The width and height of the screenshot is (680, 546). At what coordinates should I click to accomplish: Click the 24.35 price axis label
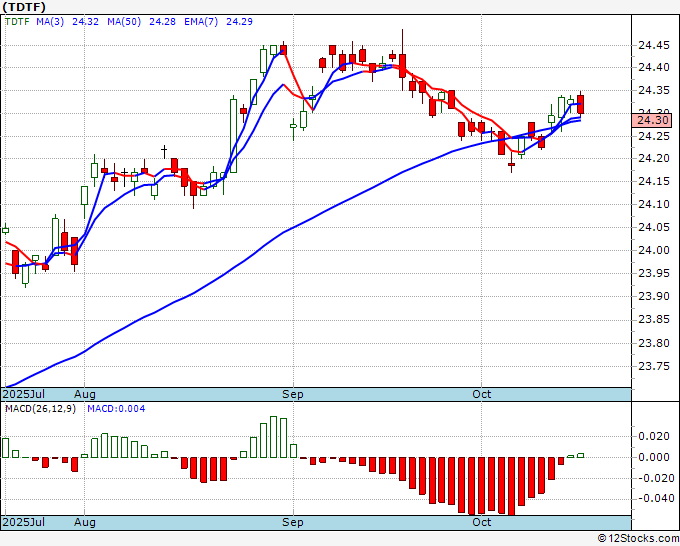point(654,91)
